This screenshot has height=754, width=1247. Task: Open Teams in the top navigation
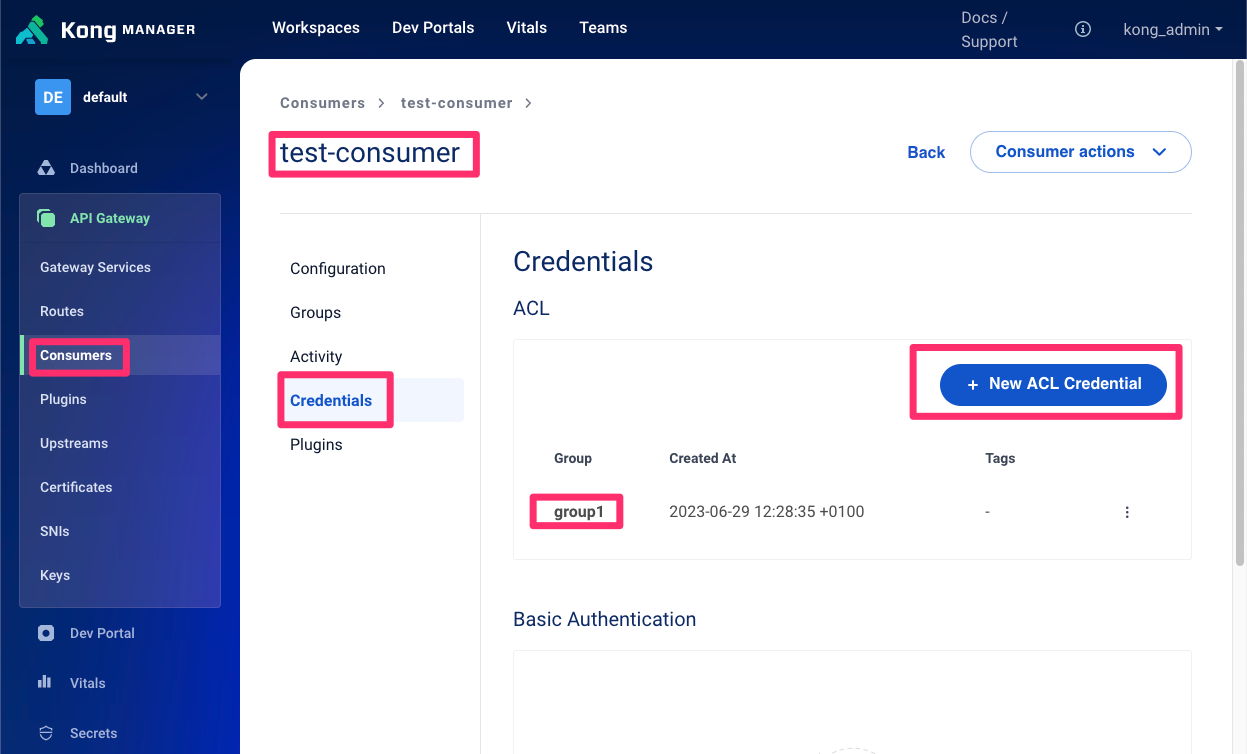click(603, 28)
